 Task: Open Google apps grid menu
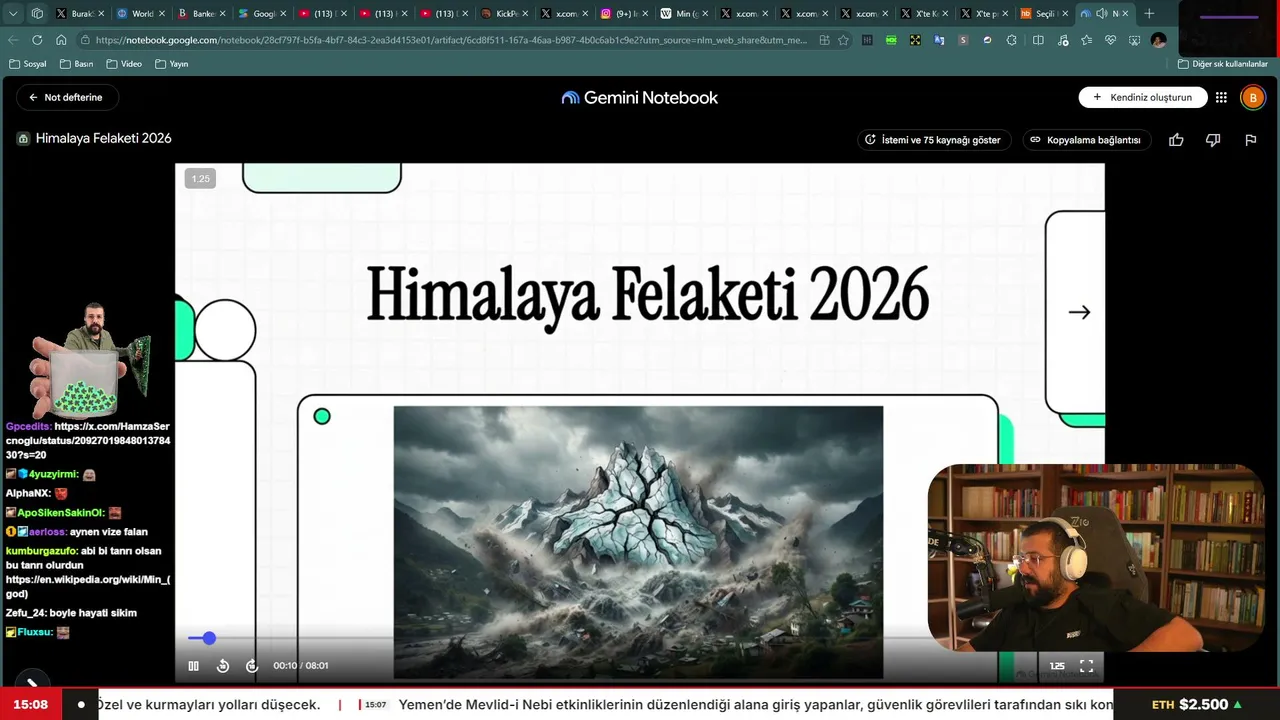point(1221,97)
